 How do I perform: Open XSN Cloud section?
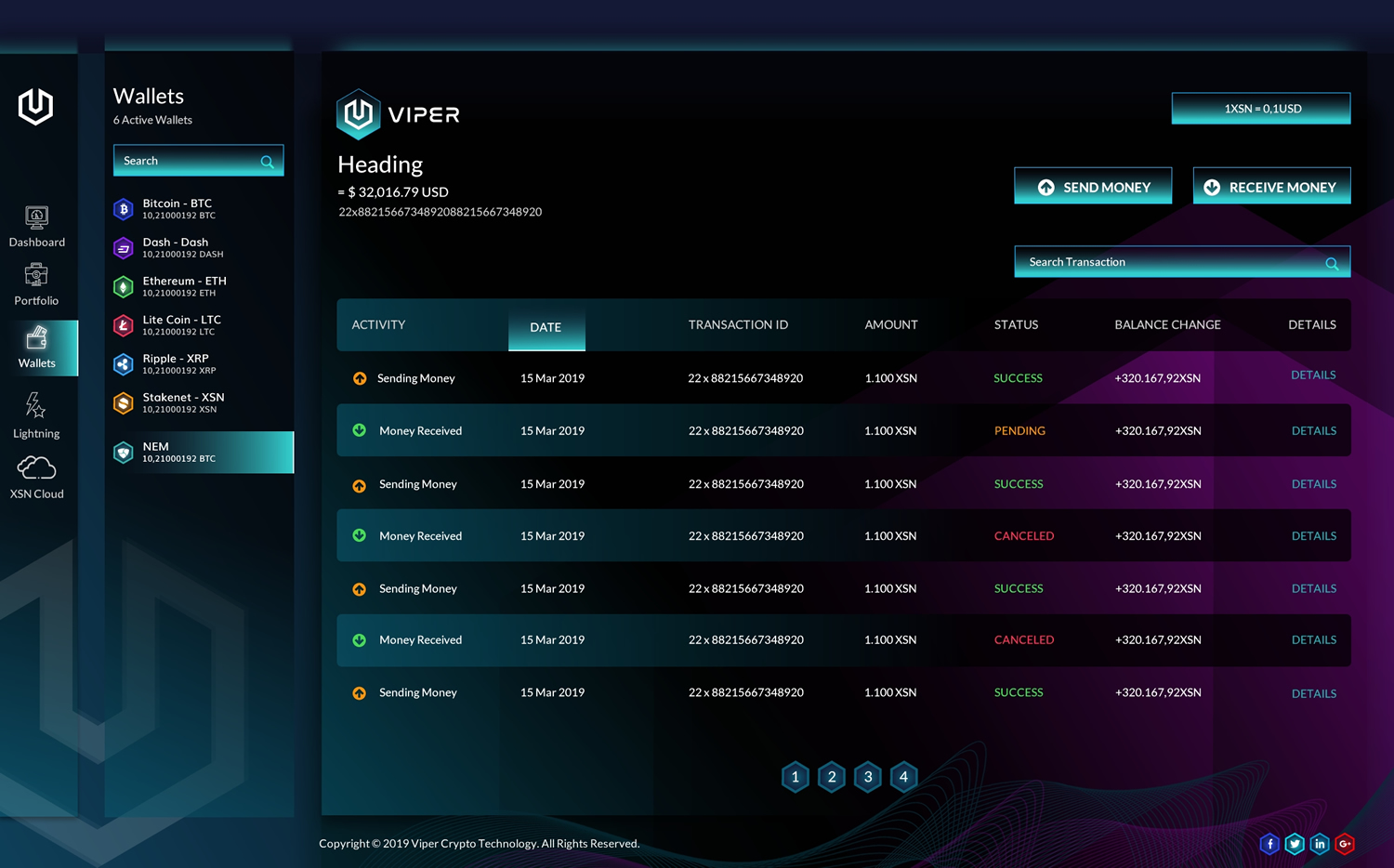36,478
